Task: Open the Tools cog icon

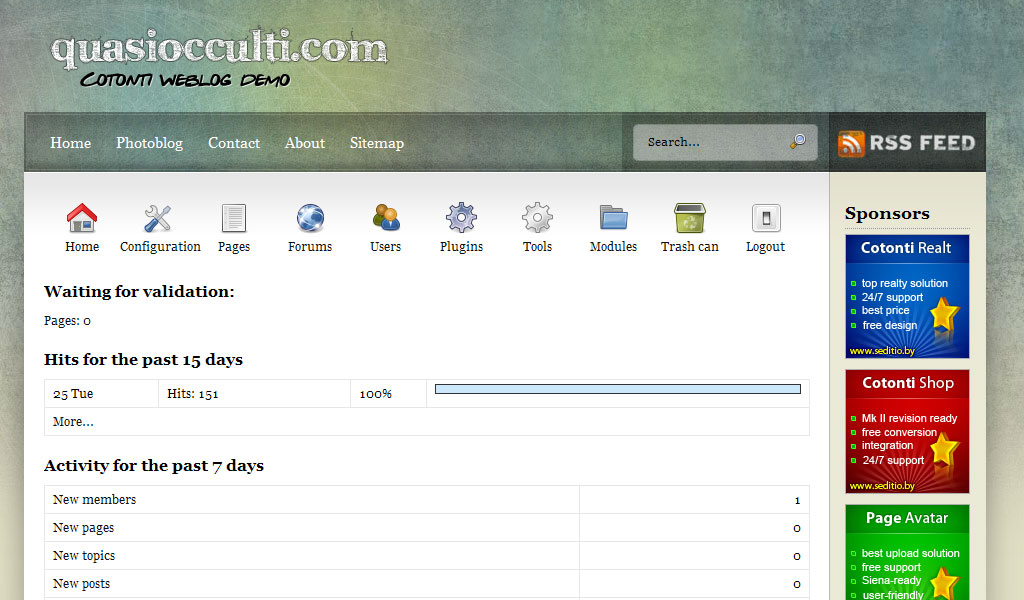Action: pyautogui.click(x=537, y=218)
